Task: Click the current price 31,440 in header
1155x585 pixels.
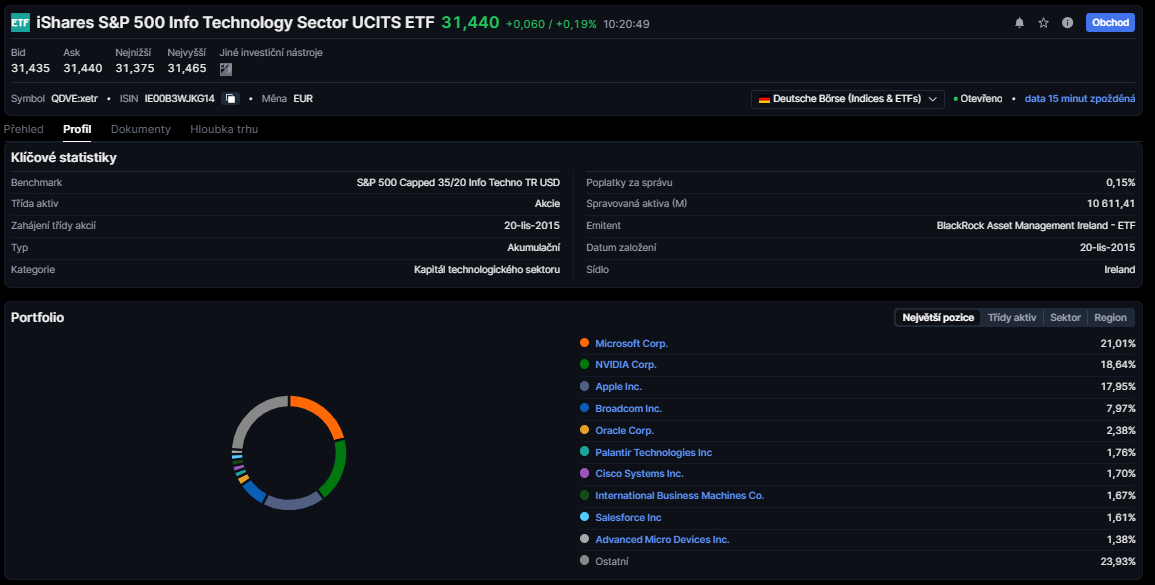Action: point(470,23)
